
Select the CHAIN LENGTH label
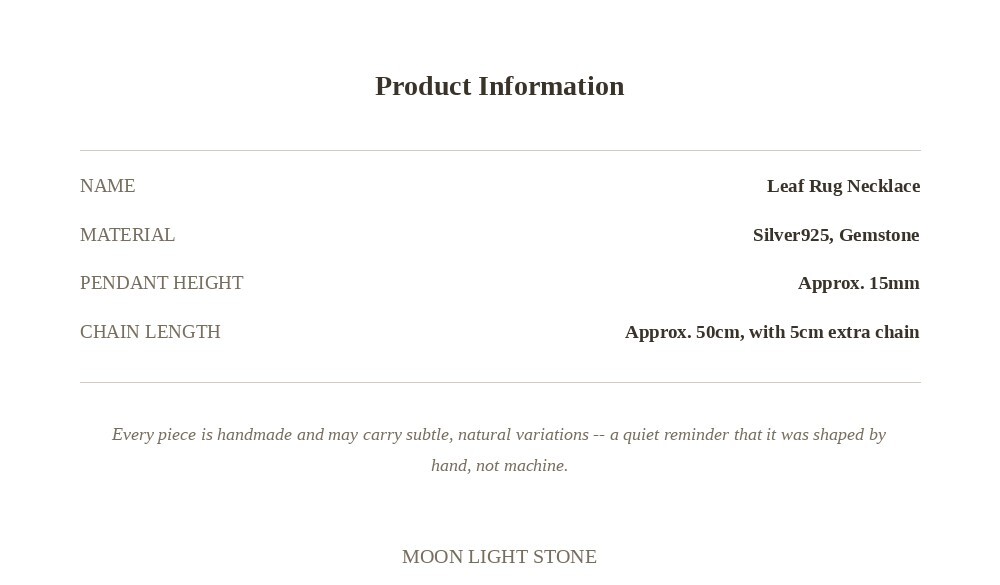pyautogui.click(x=150, y=332)
